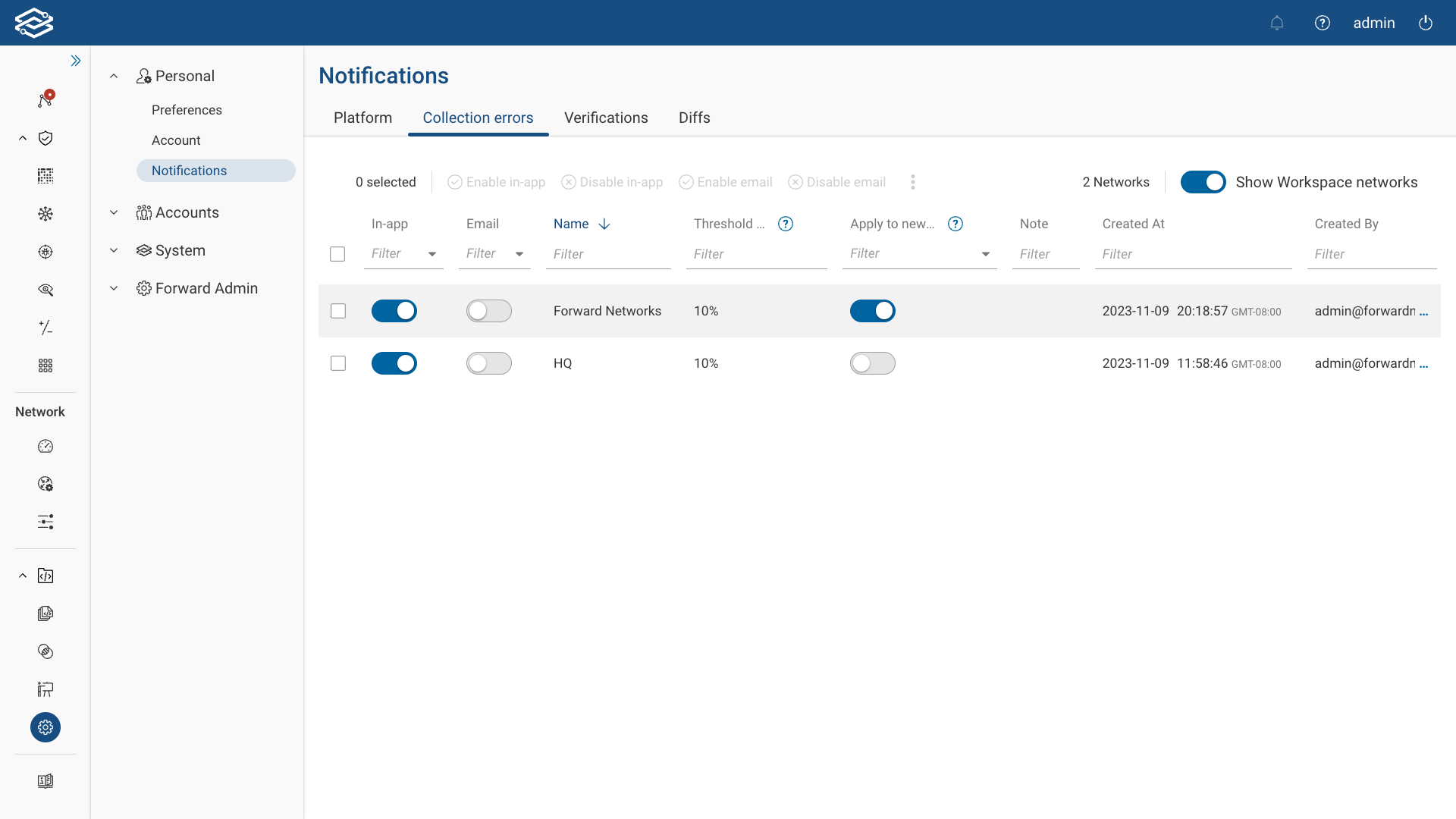
Task: Click the settings gear icon in sidebar
Action: pos(45,727)
